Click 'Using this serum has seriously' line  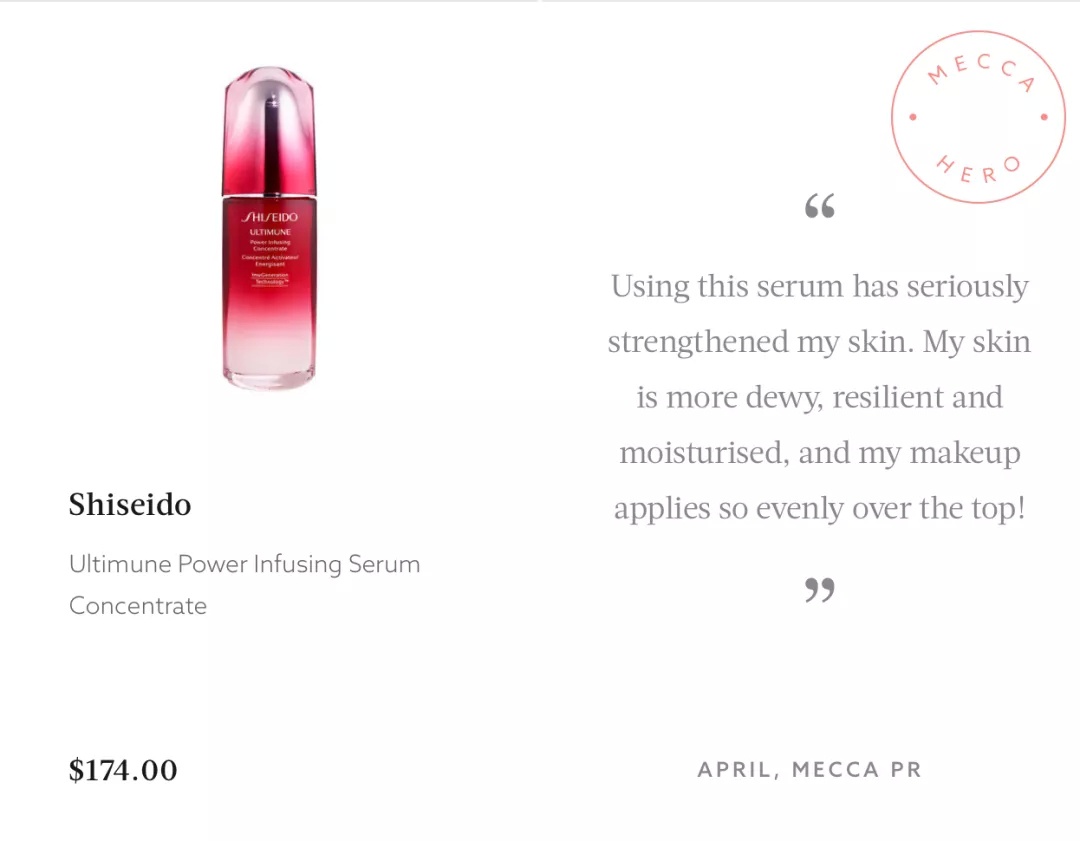(x=820, y=287)
